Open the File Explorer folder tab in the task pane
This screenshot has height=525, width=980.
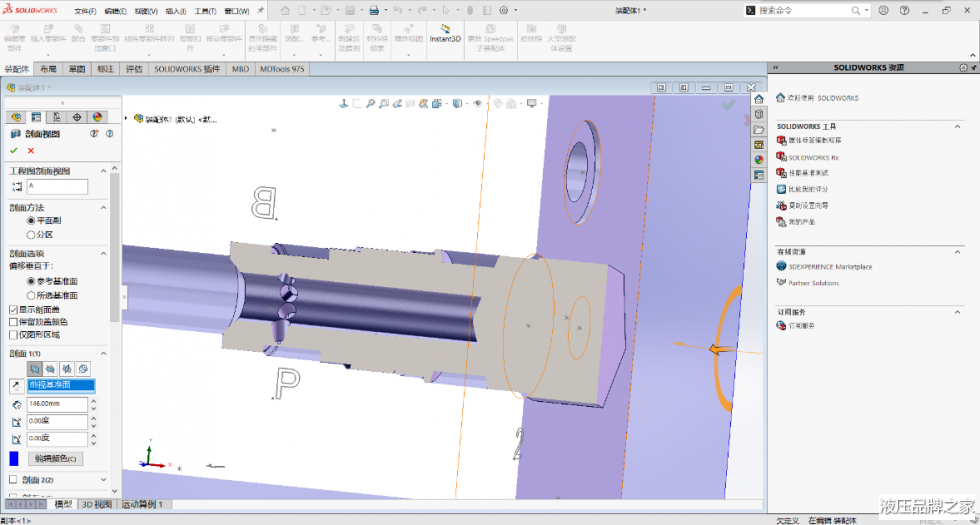tap(758, 129)
